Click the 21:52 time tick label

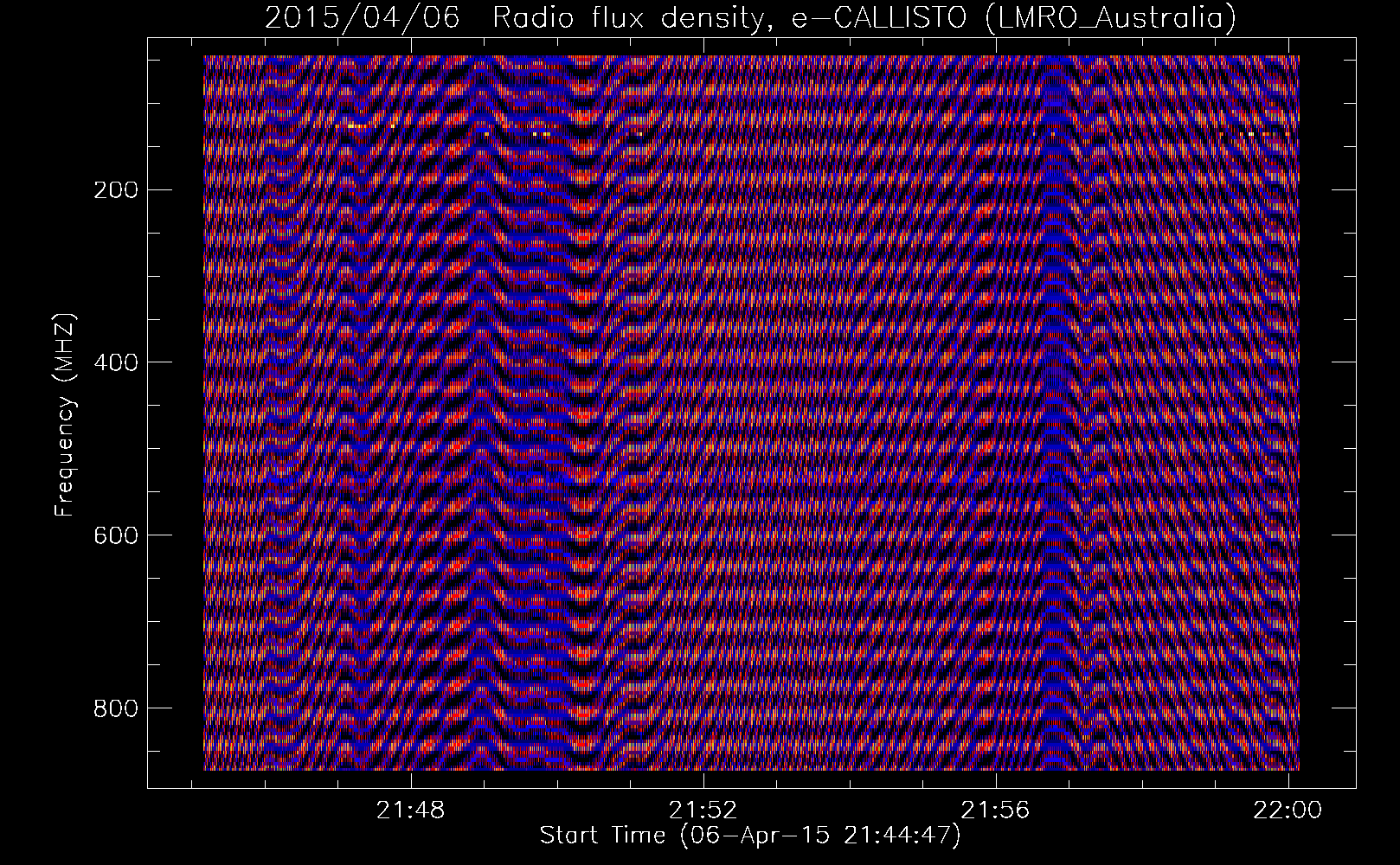click(x=704, y=811)
